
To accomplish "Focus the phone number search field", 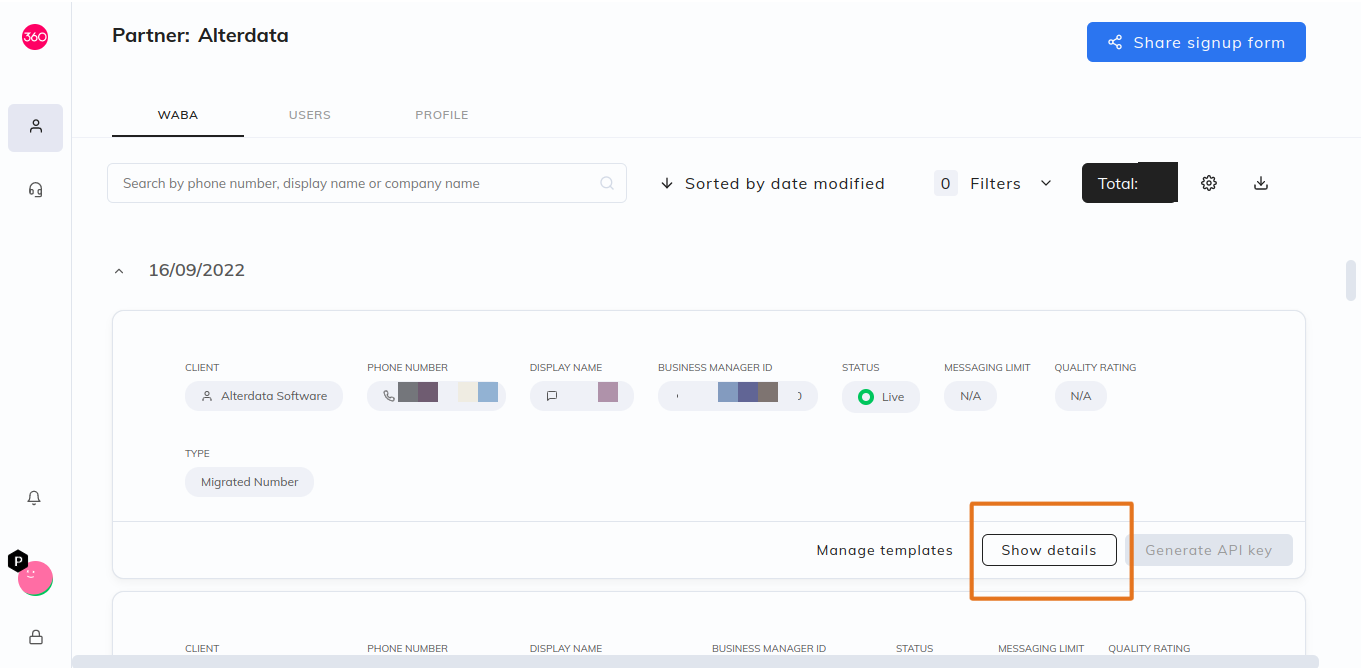I will [367, 183].
